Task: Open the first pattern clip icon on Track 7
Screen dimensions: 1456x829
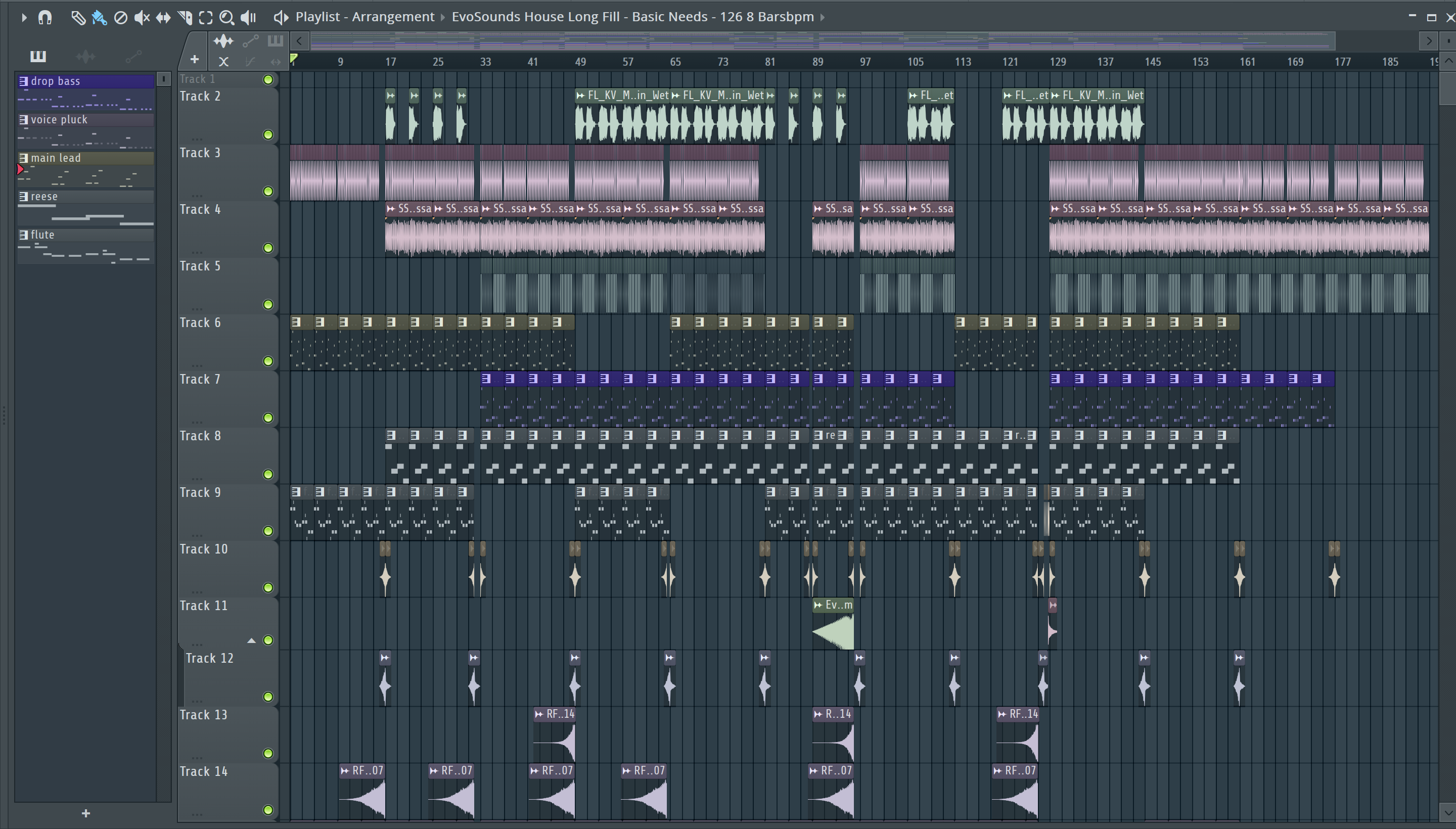Action: (486, 379)
